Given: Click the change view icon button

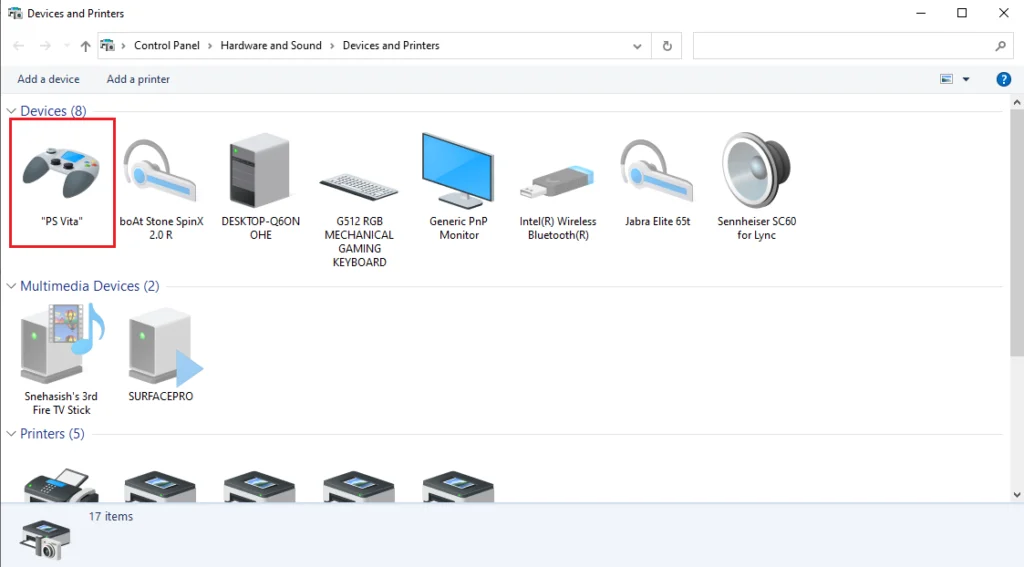Looking at the screenshot, I should point(946,79).
